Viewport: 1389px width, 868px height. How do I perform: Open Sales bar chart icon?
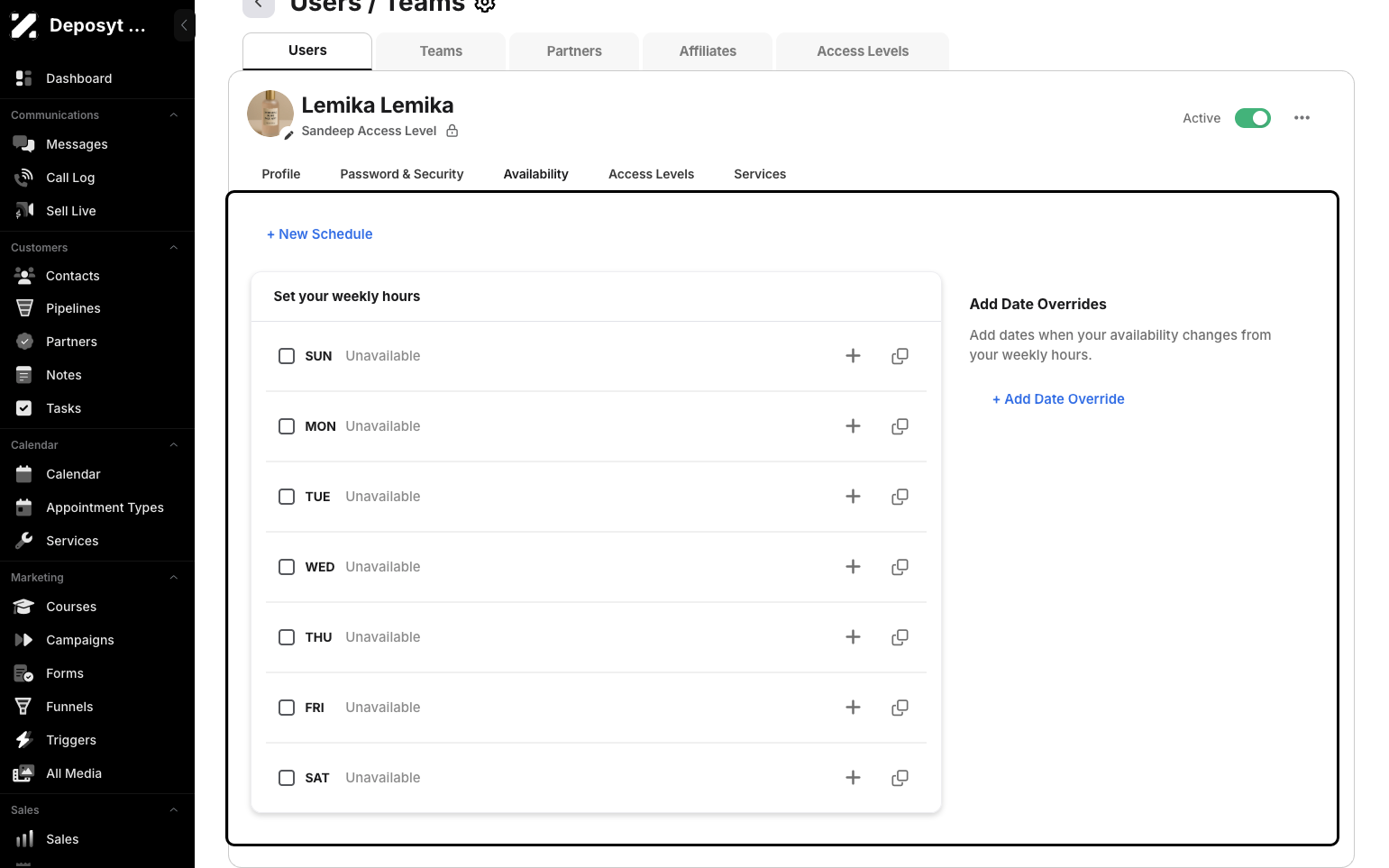click(24, 839)
